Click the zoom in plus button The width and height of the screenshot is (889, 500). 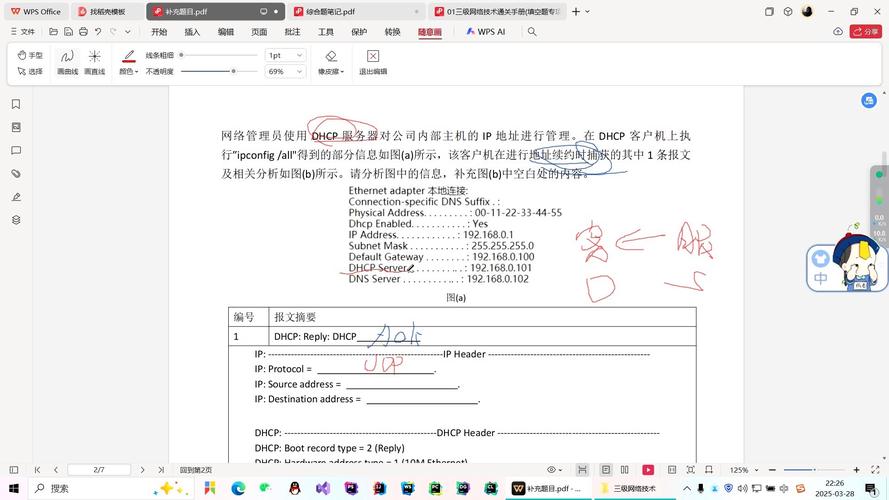point(857,470)
